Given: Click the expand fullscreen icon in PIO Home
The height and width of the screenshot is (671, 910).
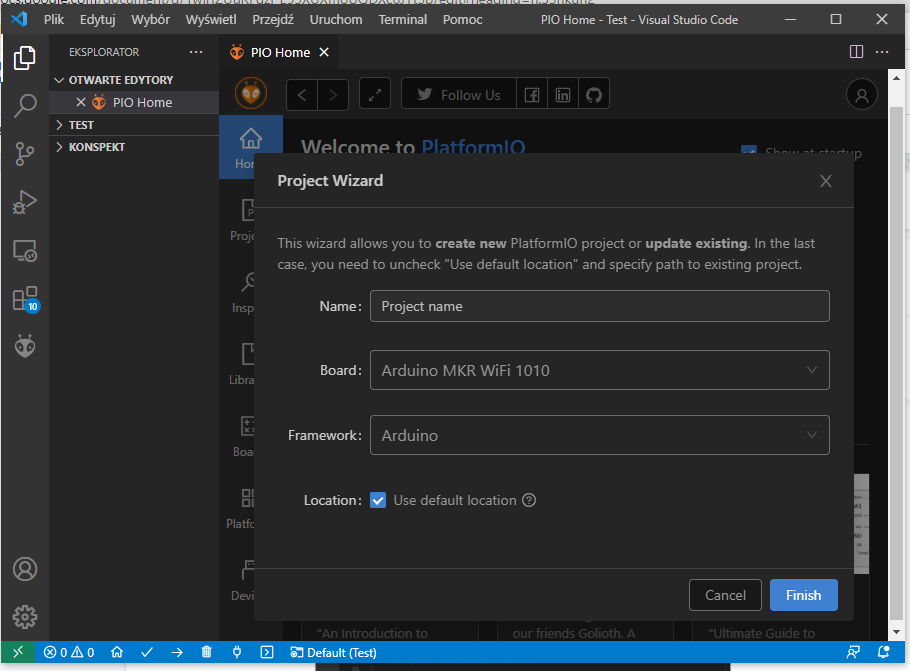Looking at the screenshot, I should [x=375, y=95].
